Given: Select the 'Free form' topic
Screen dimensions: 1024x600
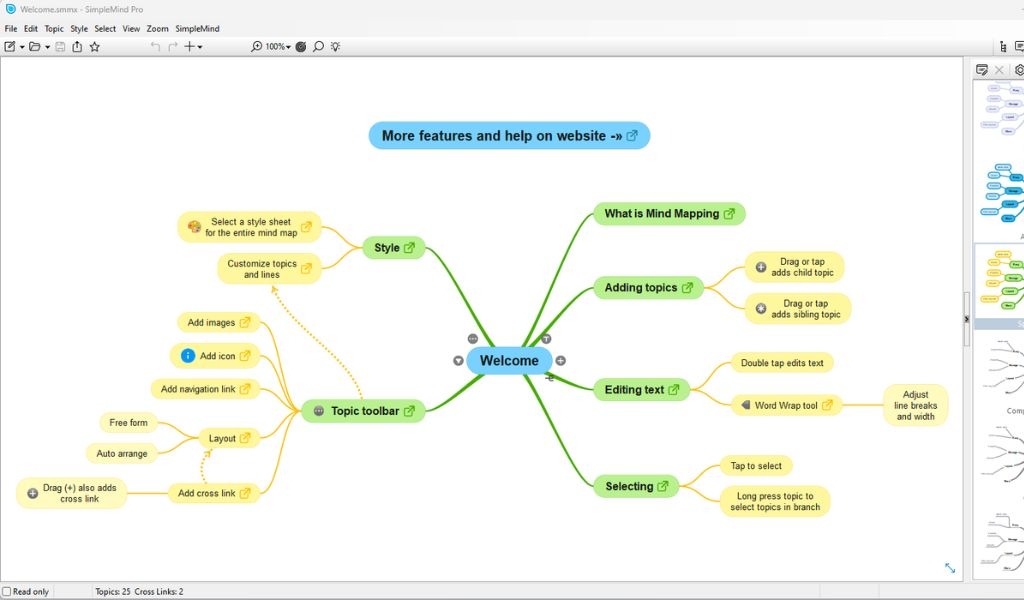Looking at the screenshot, I should point(129,422).
